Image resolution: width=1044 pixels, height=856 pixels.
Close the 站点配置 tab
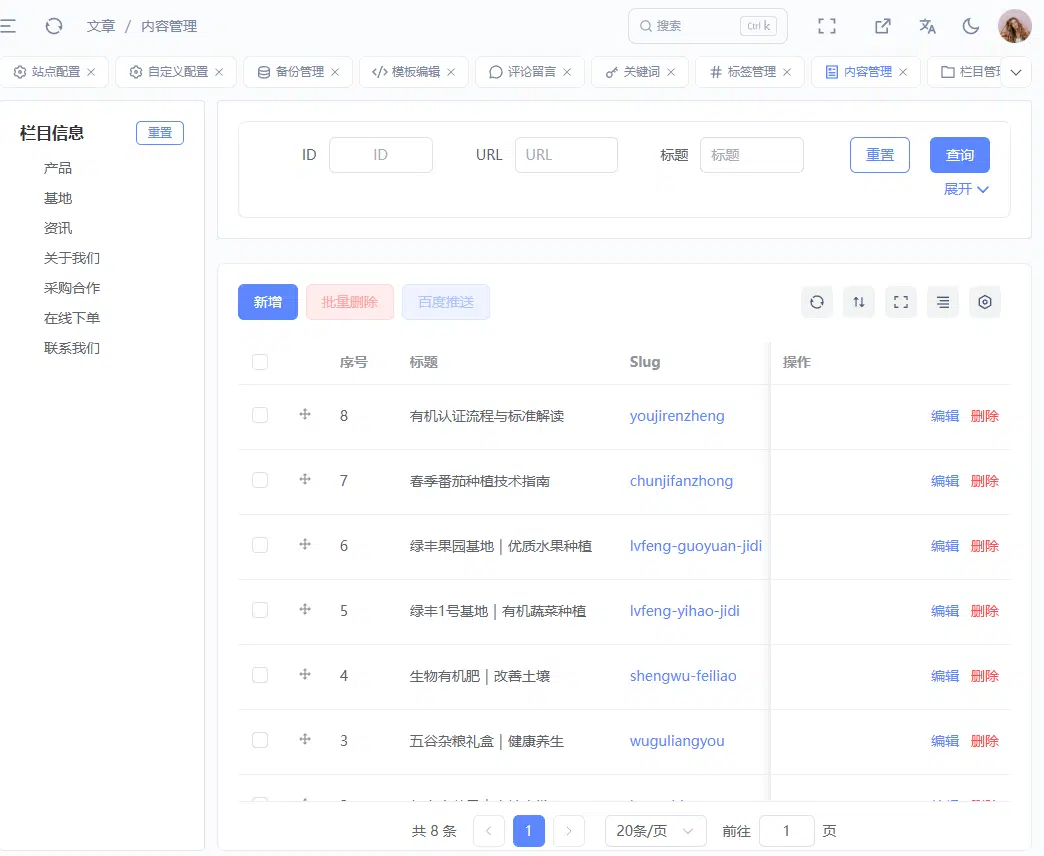click(x=91, y=72)
